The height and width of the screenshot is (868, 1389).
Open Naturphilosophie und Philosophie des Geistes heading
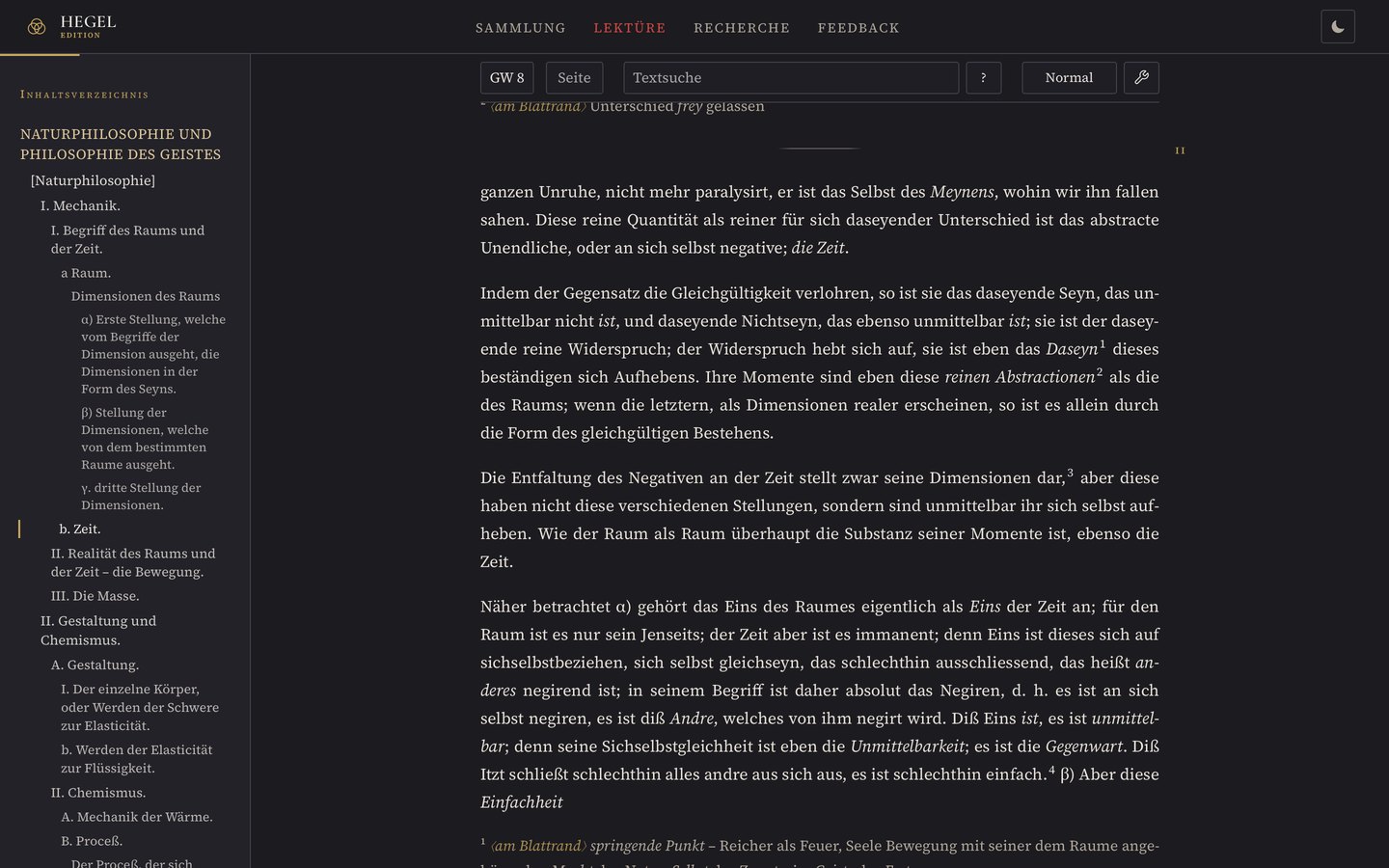[x=121, y=144]
